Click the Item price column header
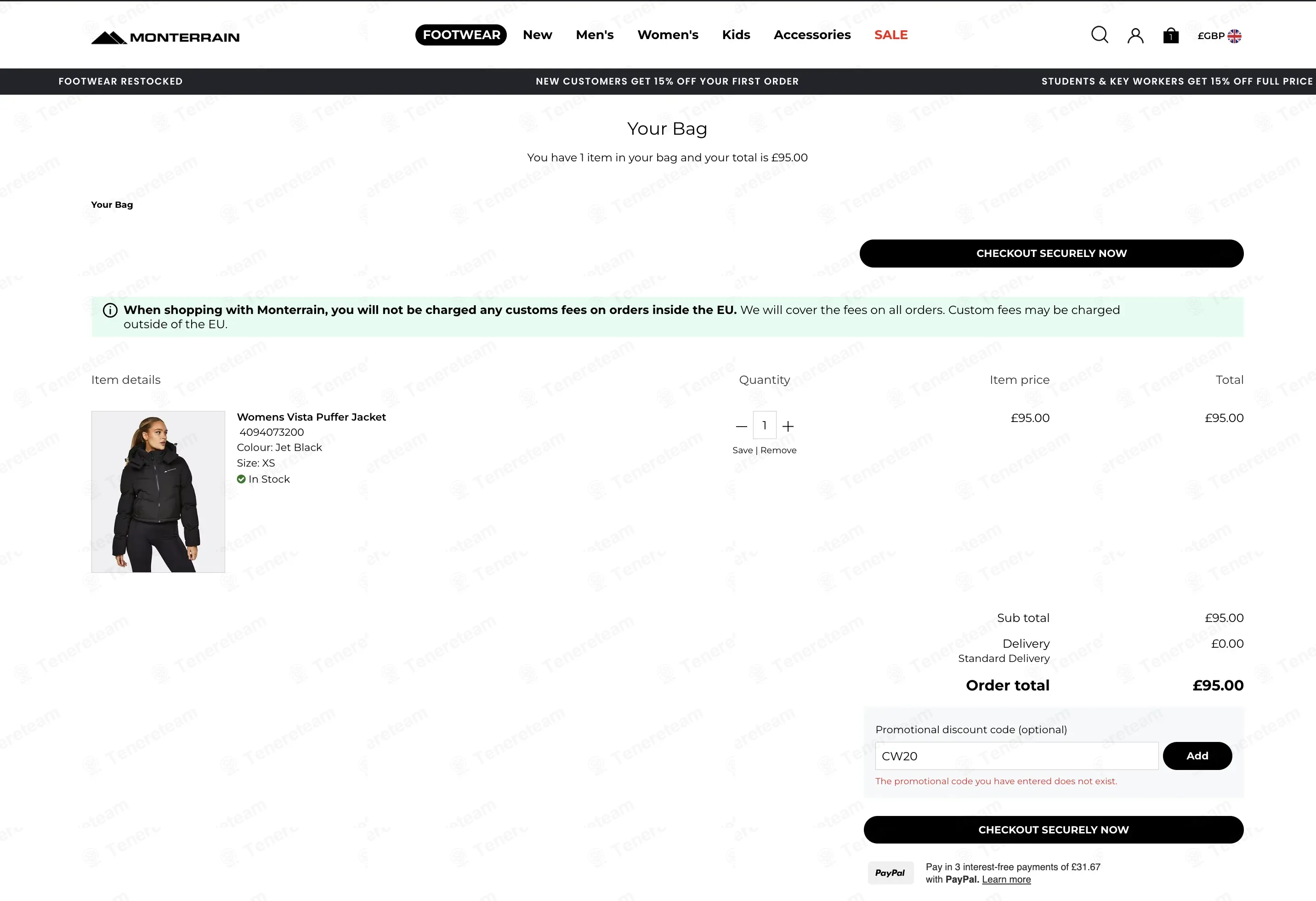1316x901 pixels. (x=1019, y=380)
